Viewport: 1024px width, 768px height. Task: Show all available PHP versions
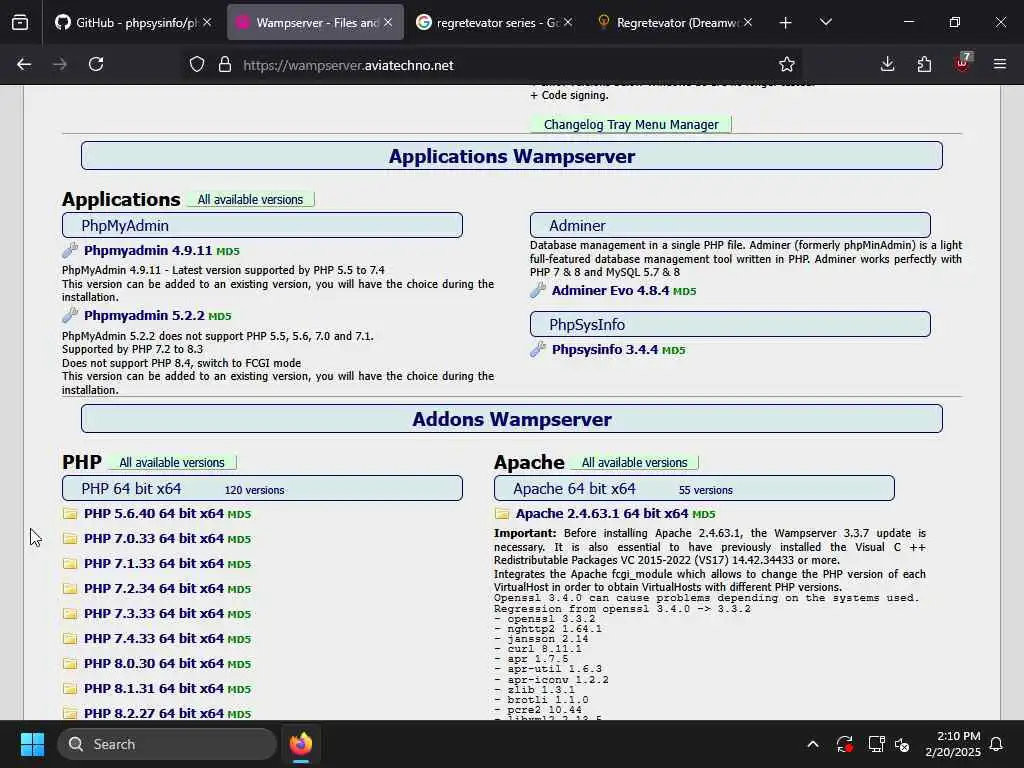pyautogui.click(x=172, y=463)
